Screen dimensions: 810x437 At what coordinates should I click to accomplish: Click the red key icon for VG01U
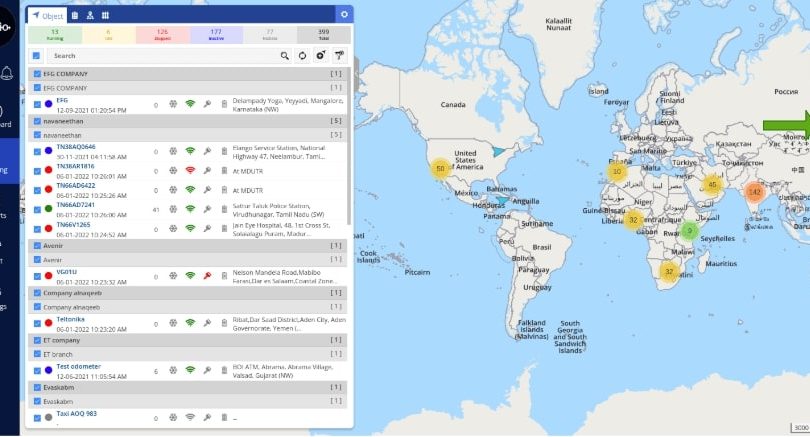click(207, 275)
